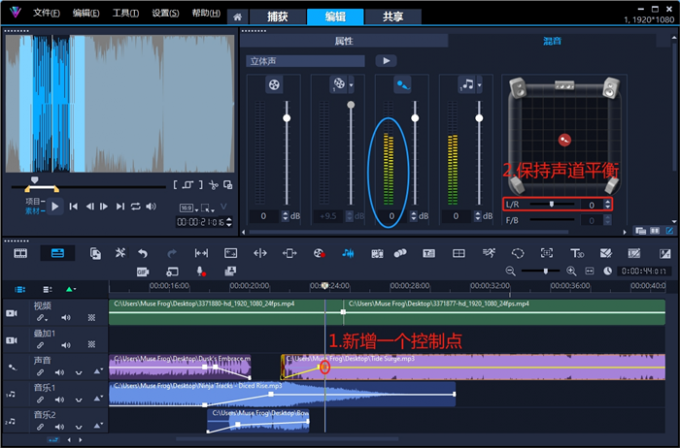Click the L/R balance slider
The height and width of the screenshot is (448, 680).
(552, 205)
